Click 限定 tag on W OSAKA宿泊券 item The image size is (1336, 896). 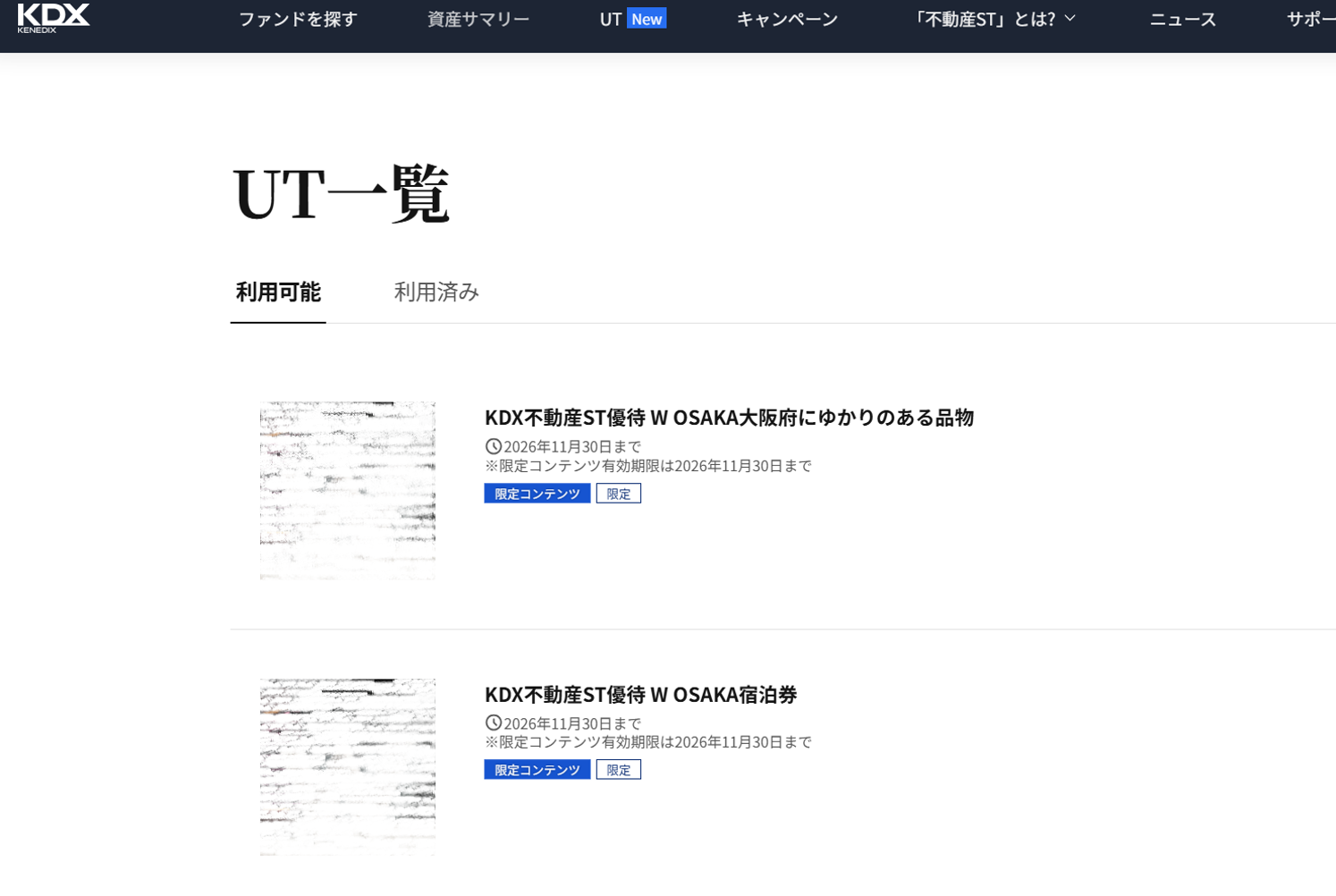[619, 770]
